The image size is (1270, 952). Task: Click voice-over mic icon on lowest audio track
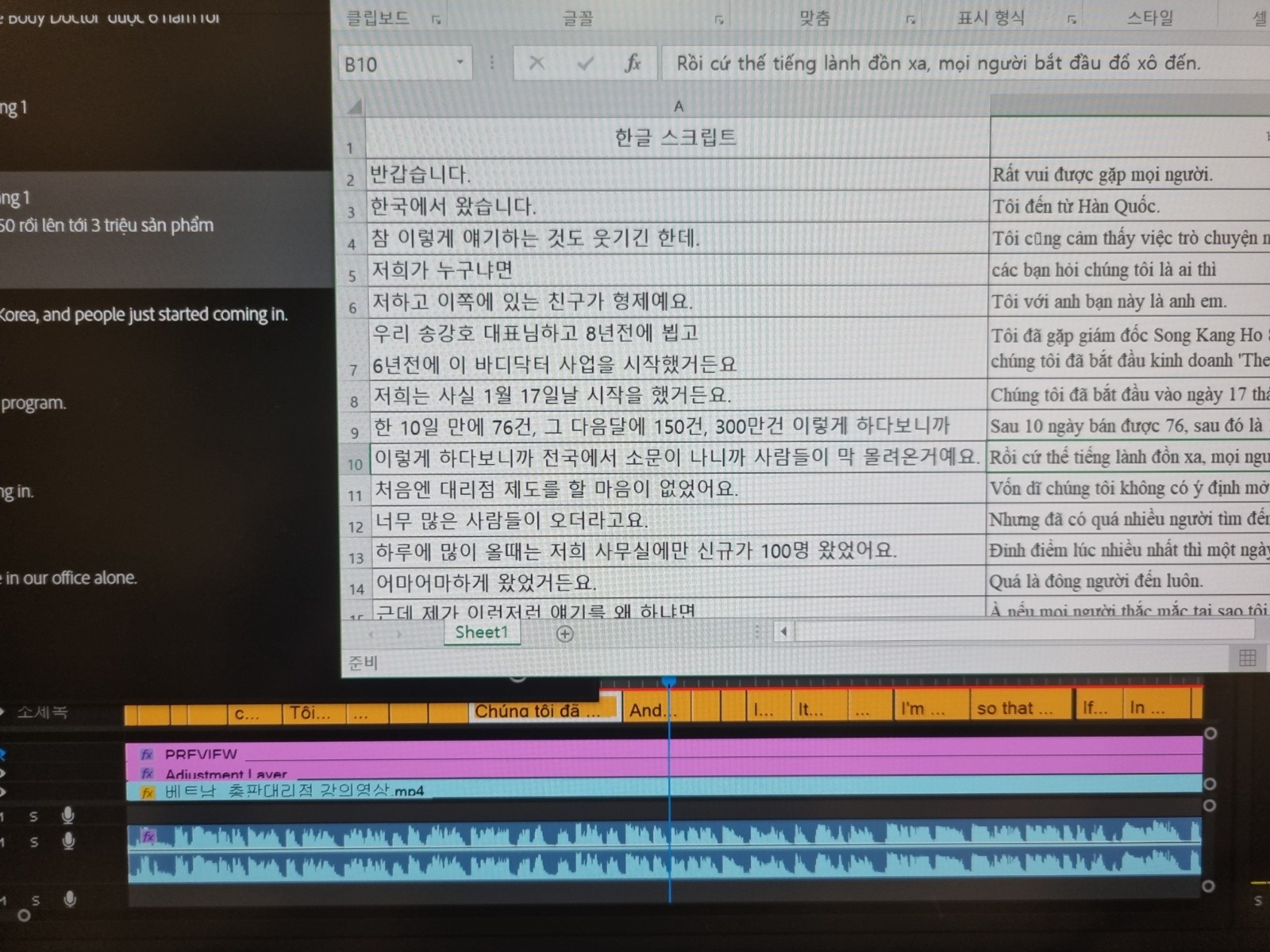[70, 899]
